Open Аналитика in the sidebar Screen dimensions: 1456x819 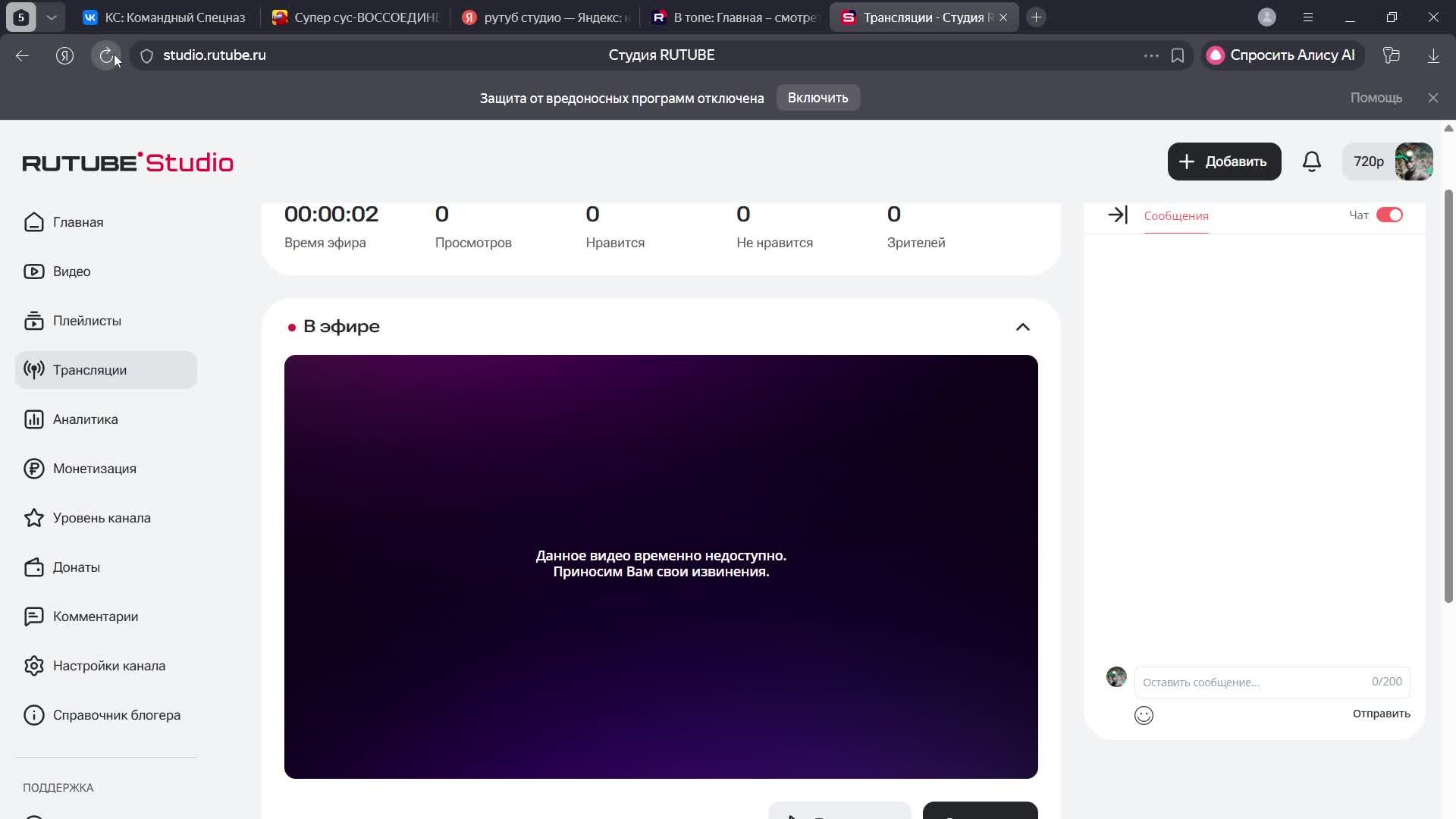(x=85, y=419)
